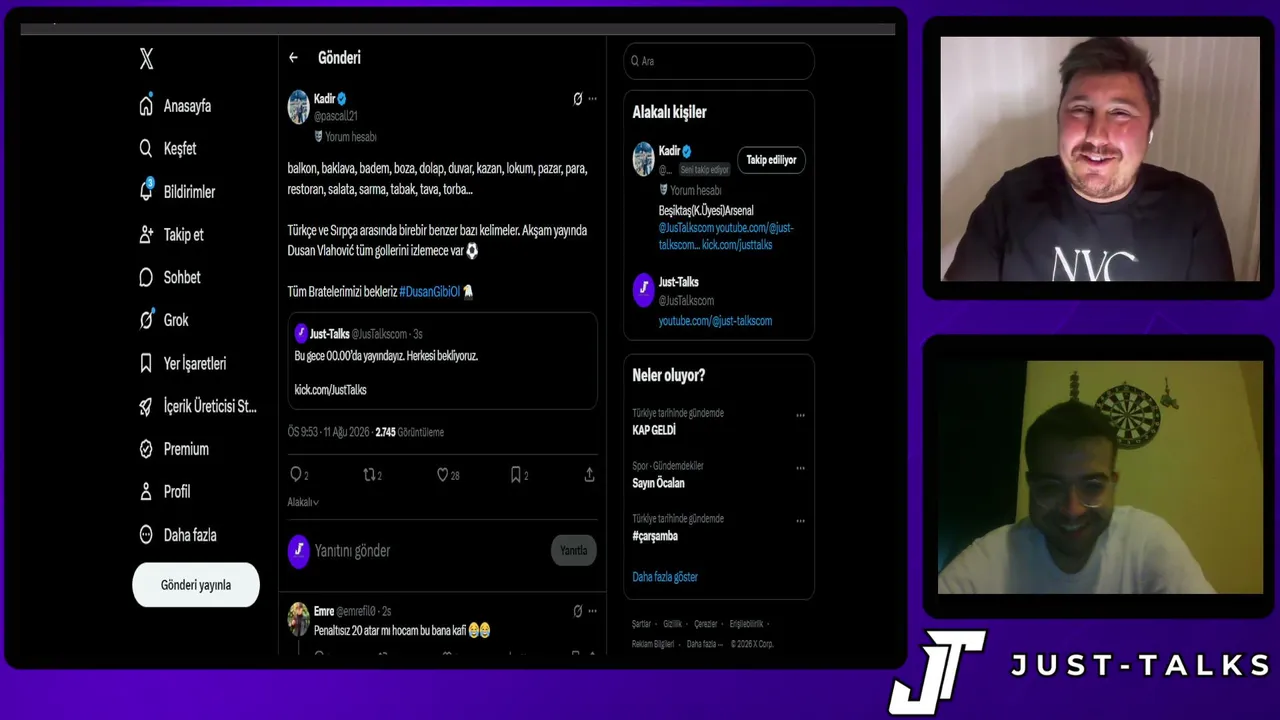Open the more options dots on Emre's reply

[x=593, y=611]
